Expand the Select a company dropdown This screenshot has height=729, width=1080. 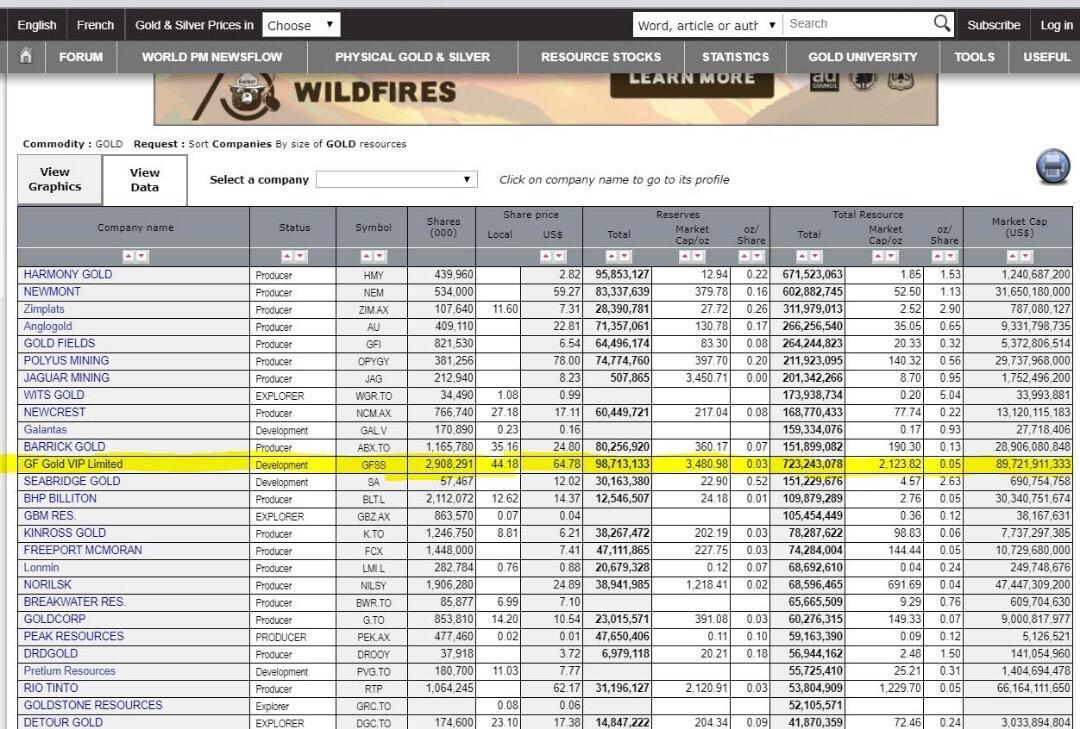coord(397,180)
